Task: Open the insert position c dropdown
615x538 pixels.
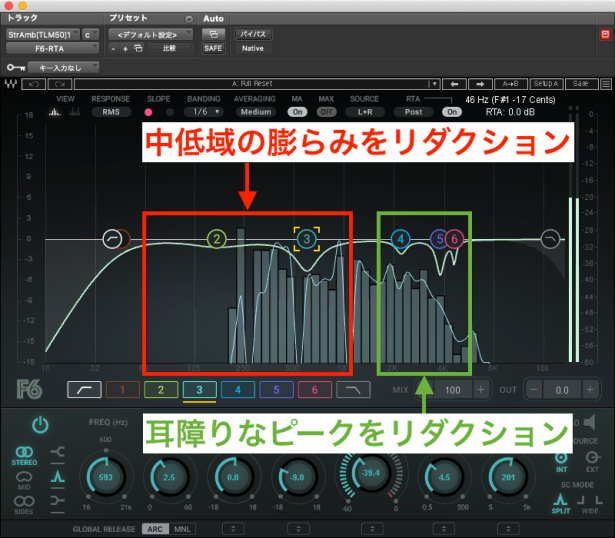Action: point(90,35)
